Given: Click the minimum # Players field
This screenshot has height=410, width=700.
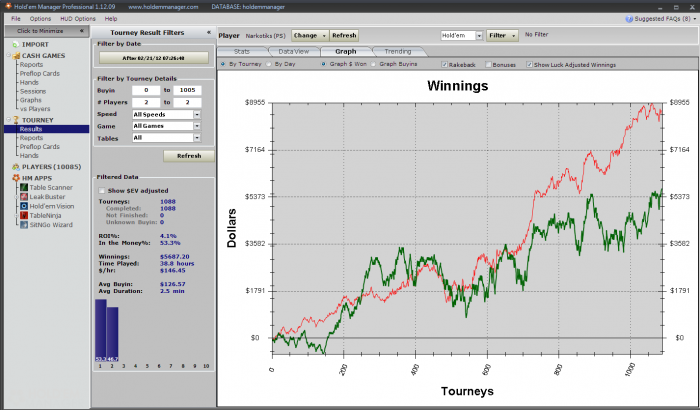Looking at the screenshot, I should tap(146, 102).
